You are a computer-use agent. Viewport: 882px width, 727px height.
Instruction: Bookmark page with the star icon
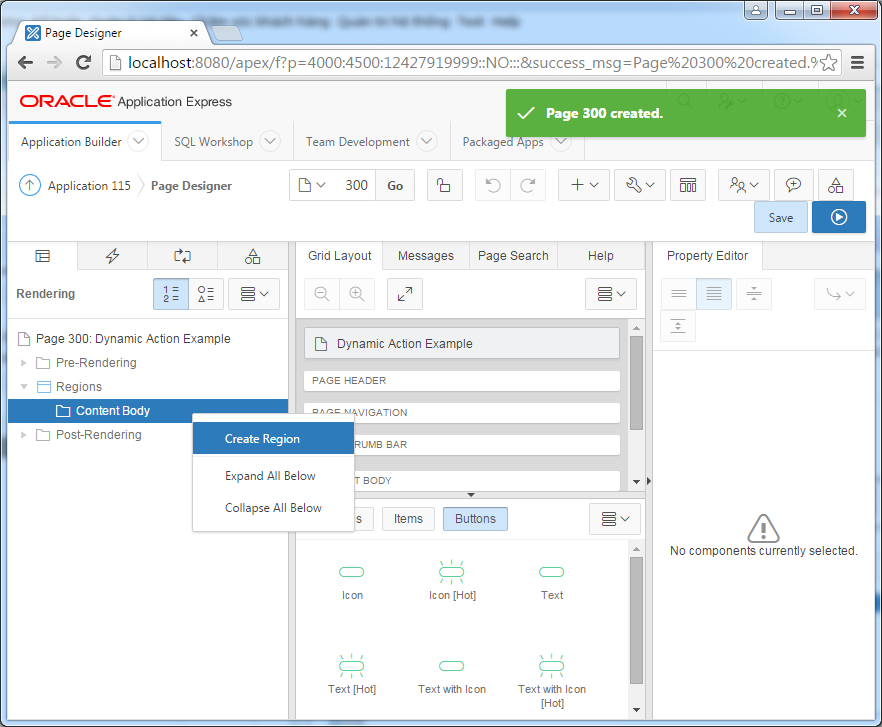829,62
